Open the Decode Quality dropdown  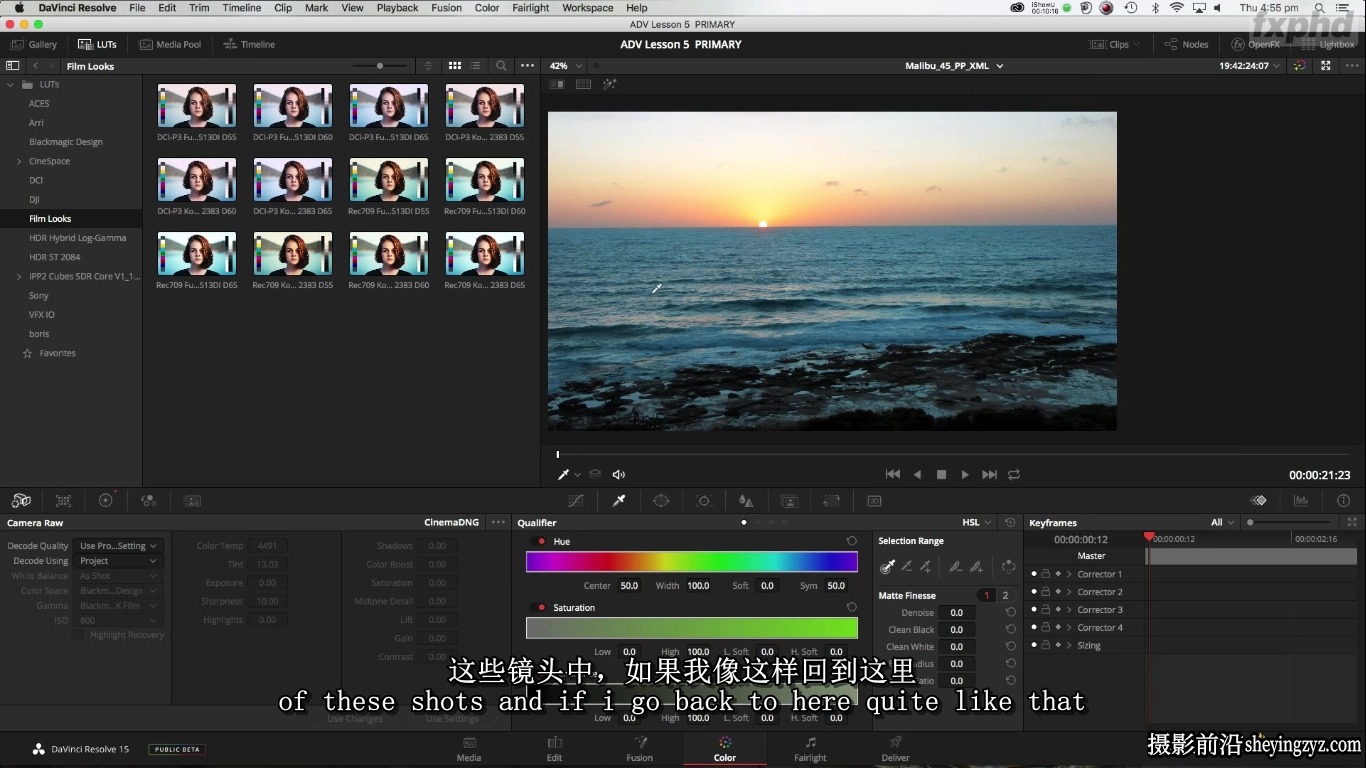pos(119,546)
